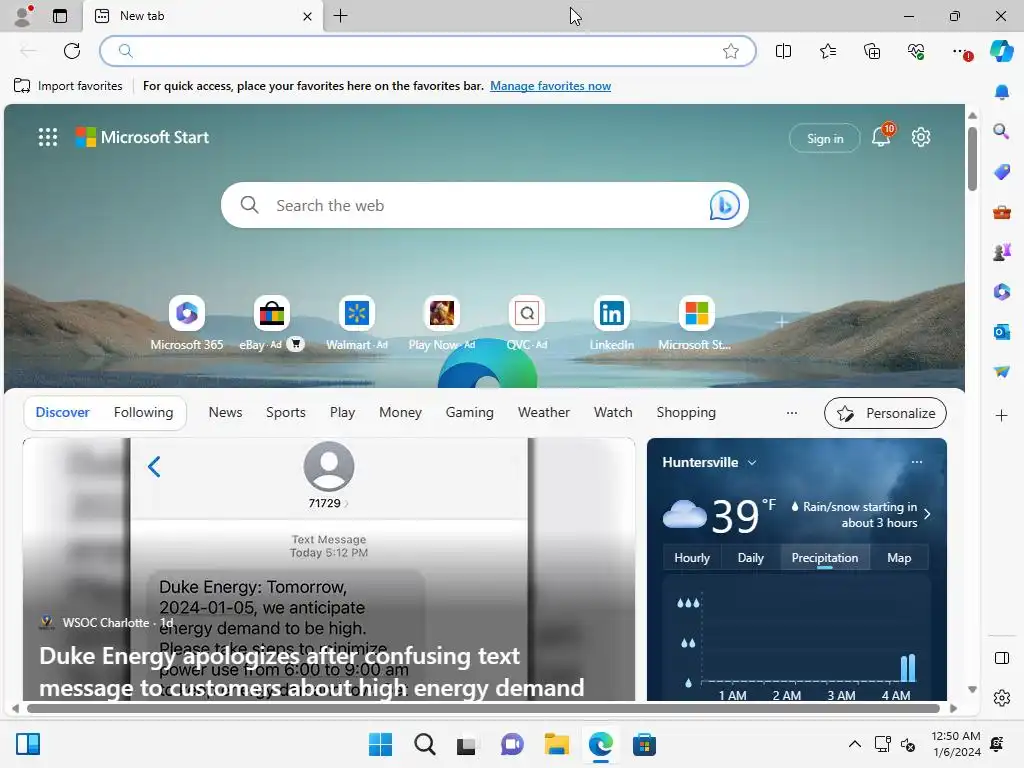Open Duke Energy news headline

tap(312, 671)
